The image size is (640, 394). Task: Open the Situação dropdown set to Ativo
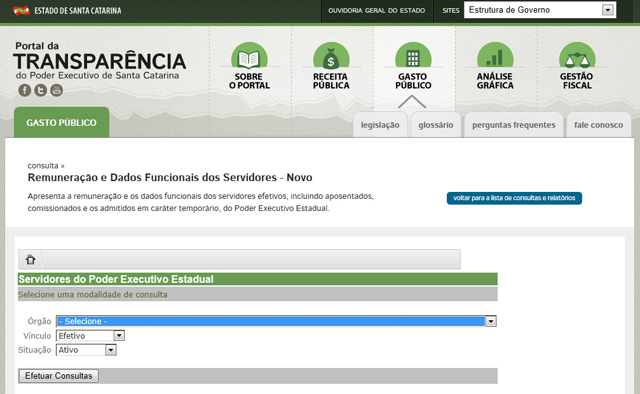click(x=86, y=350)
